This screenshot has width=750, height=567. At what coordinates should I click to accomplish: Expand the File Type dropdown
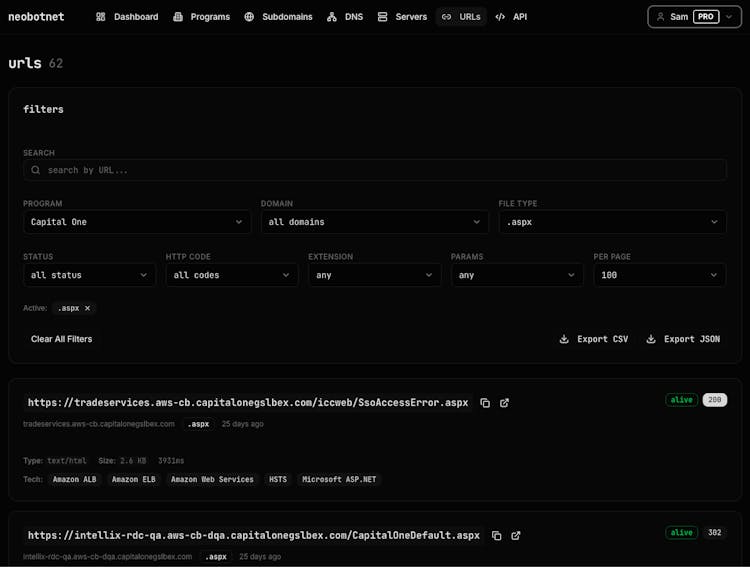[x=612, y=222]
